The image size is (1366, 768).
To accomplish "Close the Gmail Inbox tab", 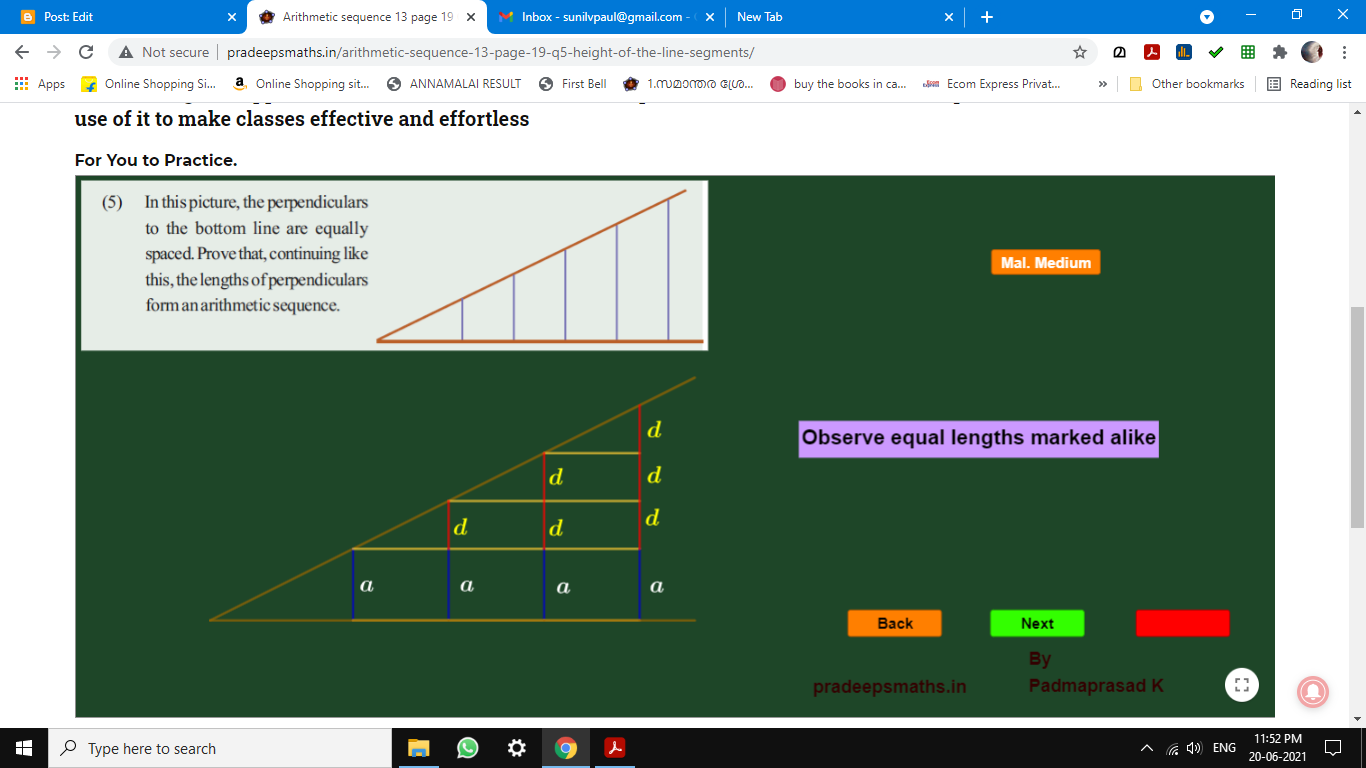I will [710, 17].
